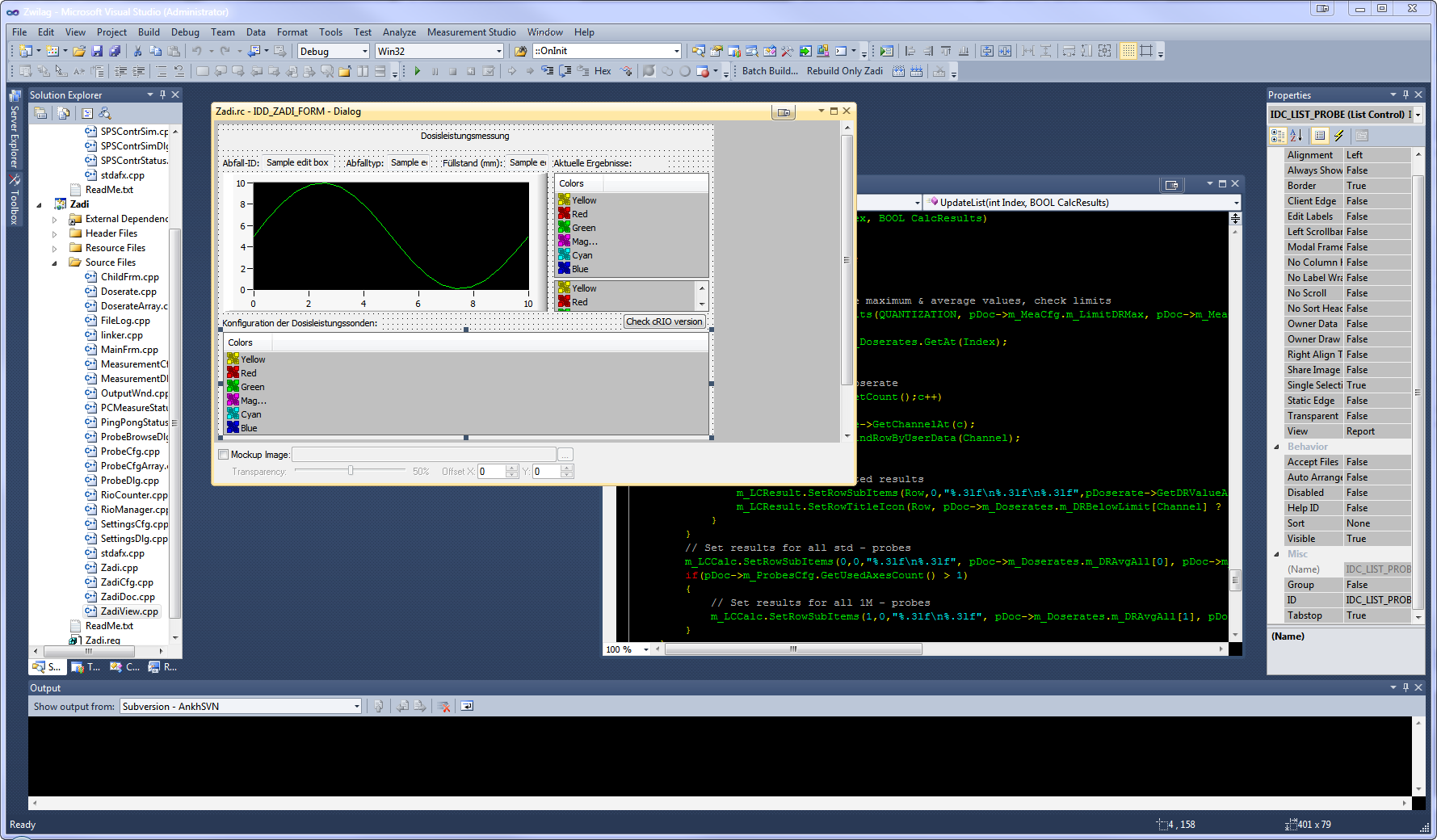Expand the Header Files folder
Image resolution: width=1437 pixels, height=840 pixels.
coord(55,234)
